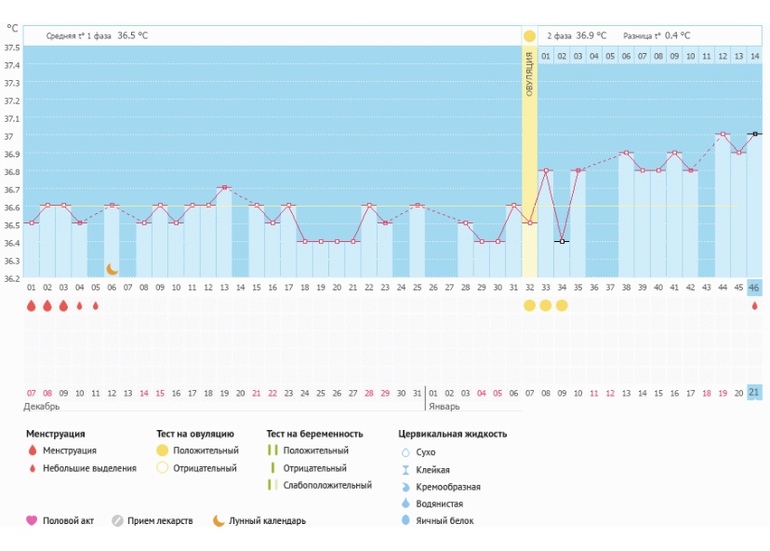Click the Декабрь month label
This screenshot has width=770, height=551.
(x=42, y=407)
